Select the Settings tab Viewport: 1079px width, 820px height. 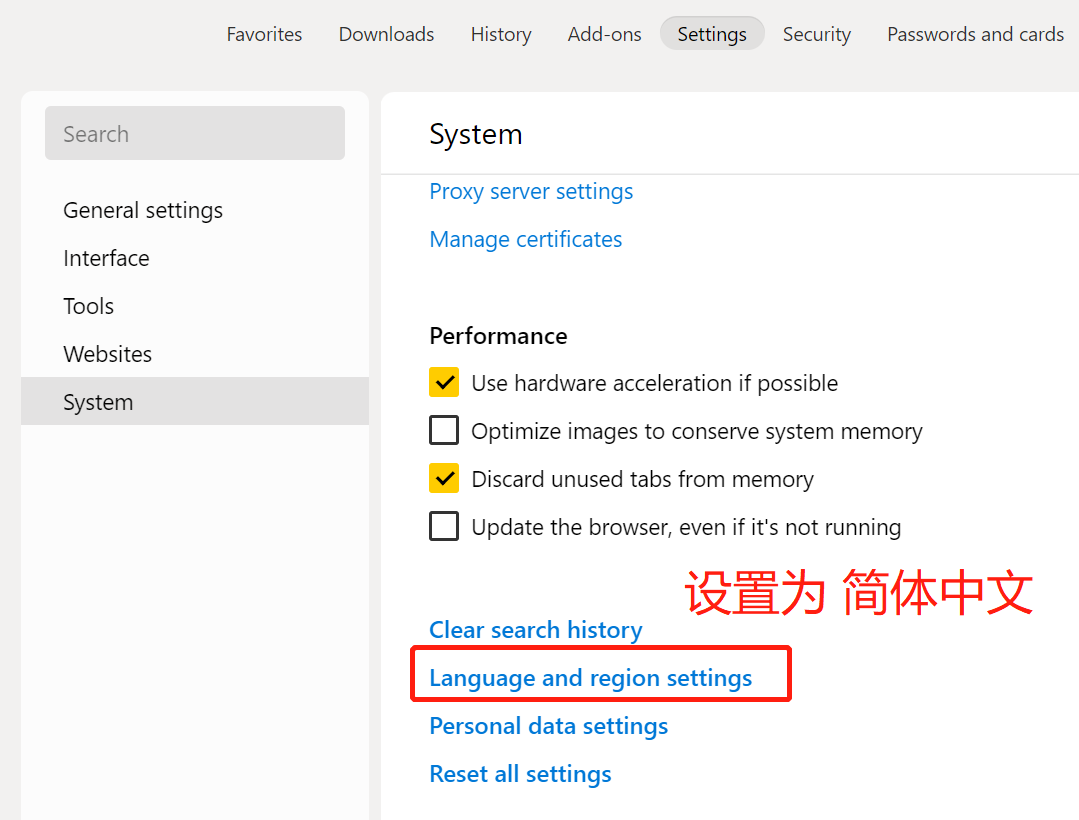712,34
